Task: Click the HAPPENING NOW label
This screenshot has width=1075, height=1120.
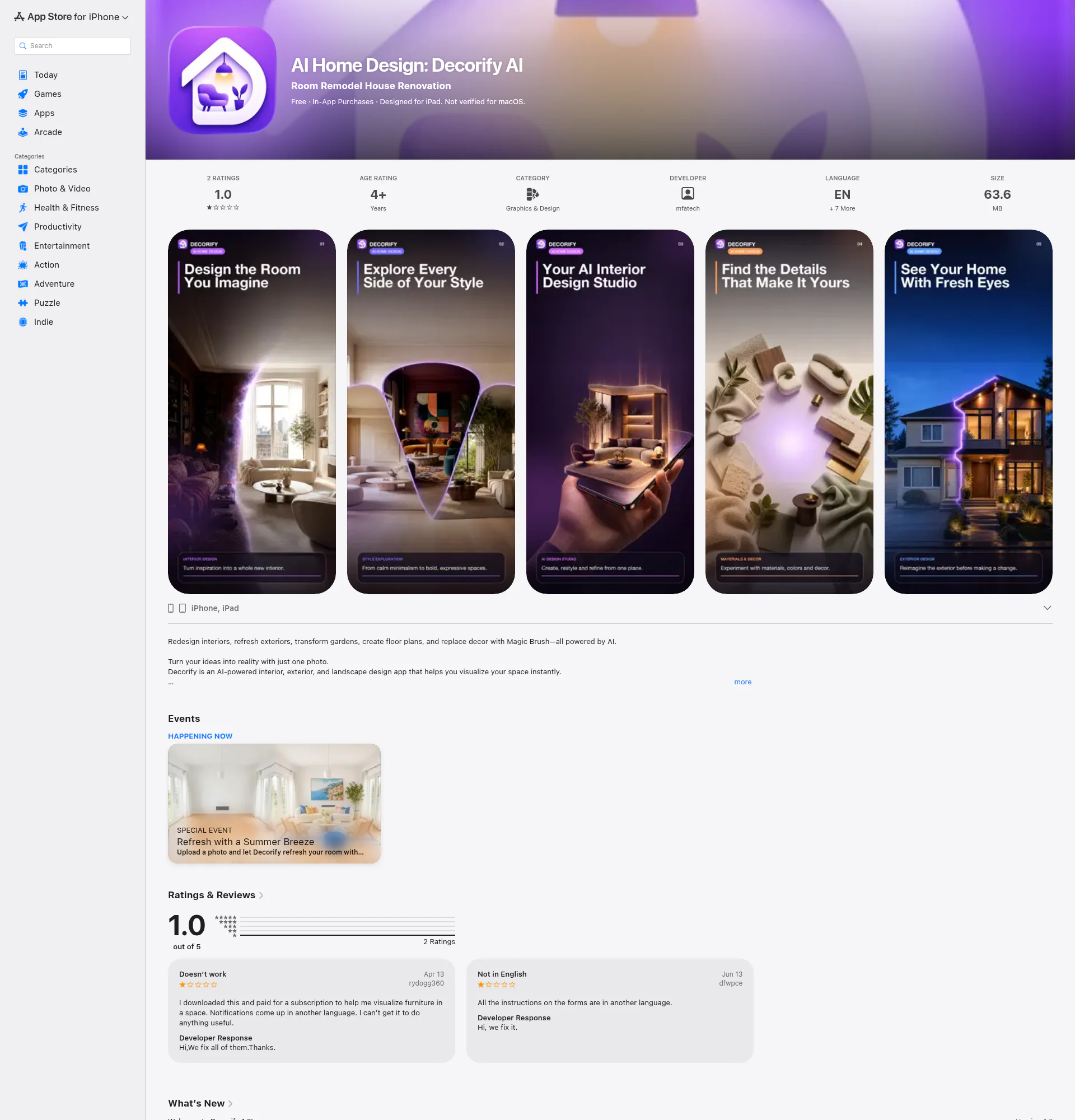Action: (x=200, y=736)
